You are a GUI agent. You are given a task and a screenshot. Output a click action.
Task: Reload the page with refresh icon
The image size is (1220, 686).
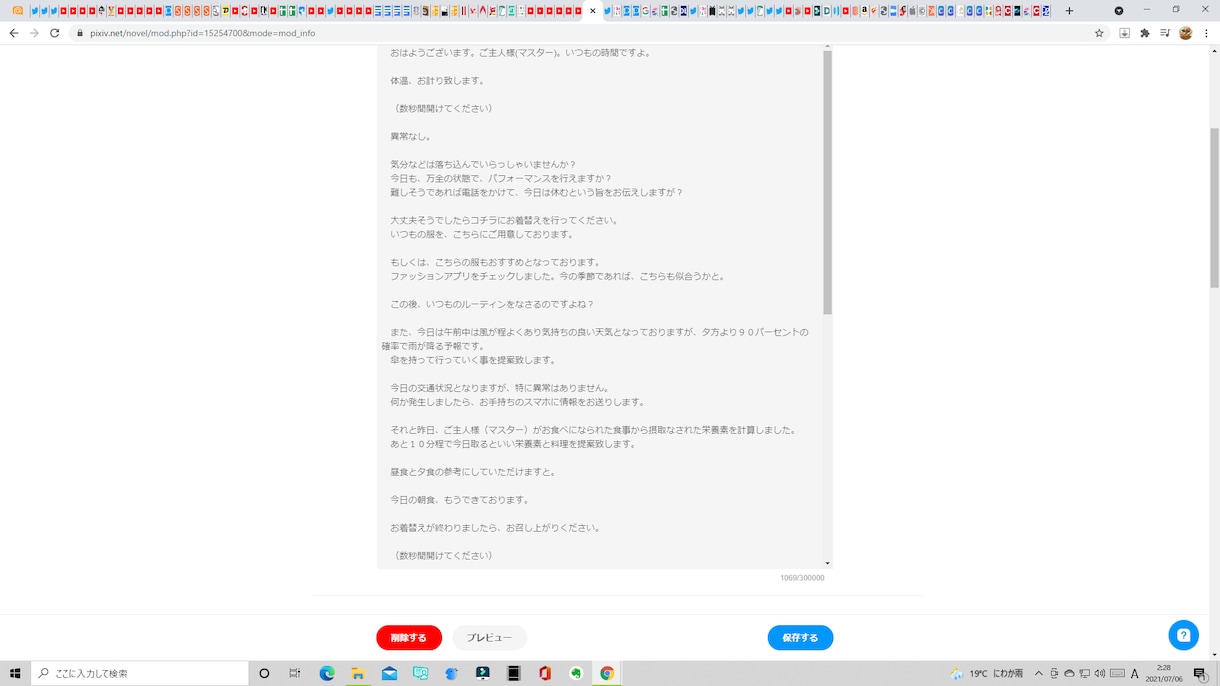[54, 33]
